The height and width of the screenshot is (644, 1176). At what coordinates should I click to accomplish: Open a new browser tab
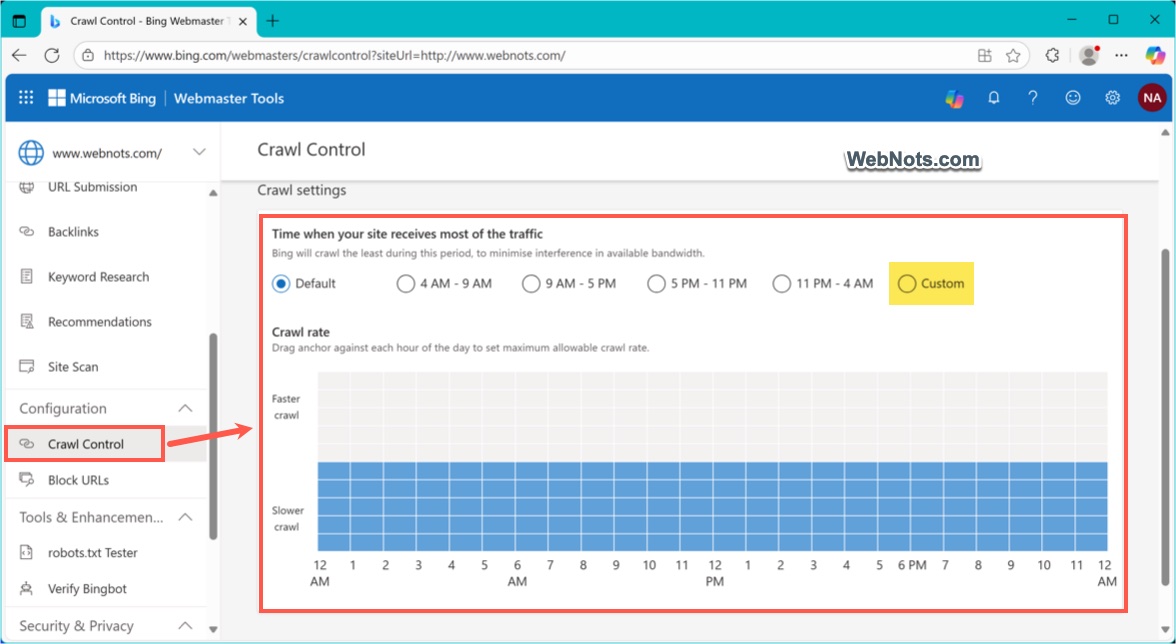coord(272,21)
